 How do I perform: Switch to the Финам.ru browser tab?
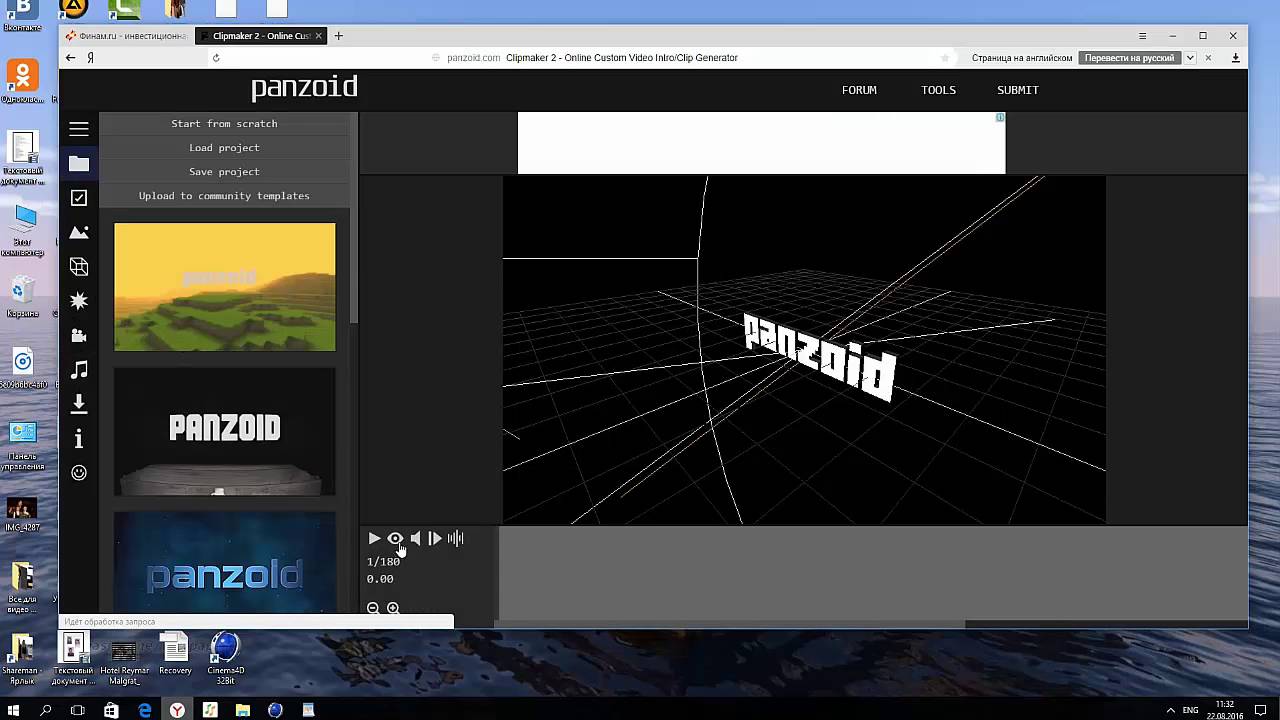point(125,36)
